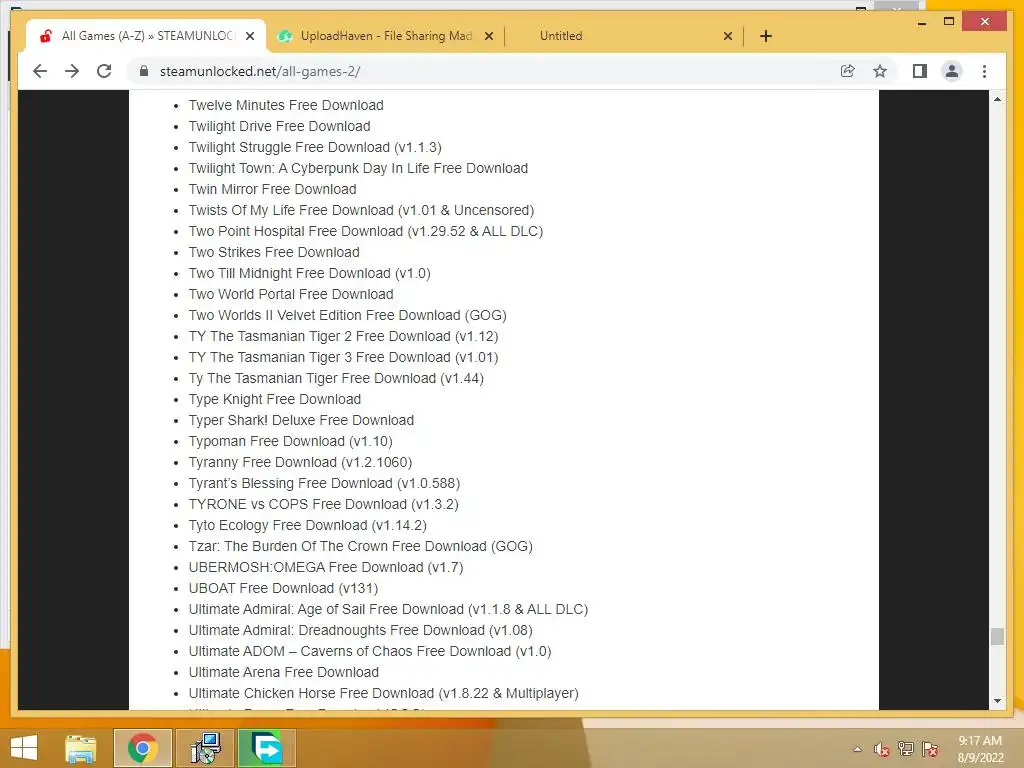Open the Action Center flag icon
Image resolution: width=1024 pixels, height=768 pixels.
click(x=930, y=749)
